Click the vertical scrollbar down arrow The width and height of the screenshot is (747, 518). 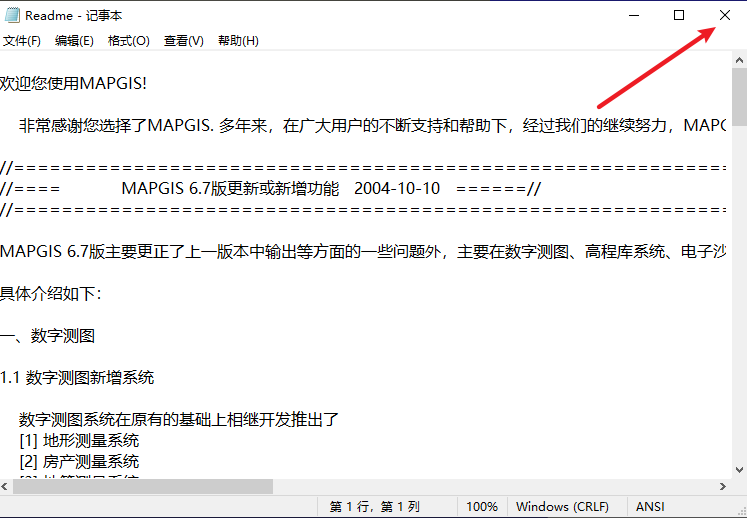pos(739,469)
